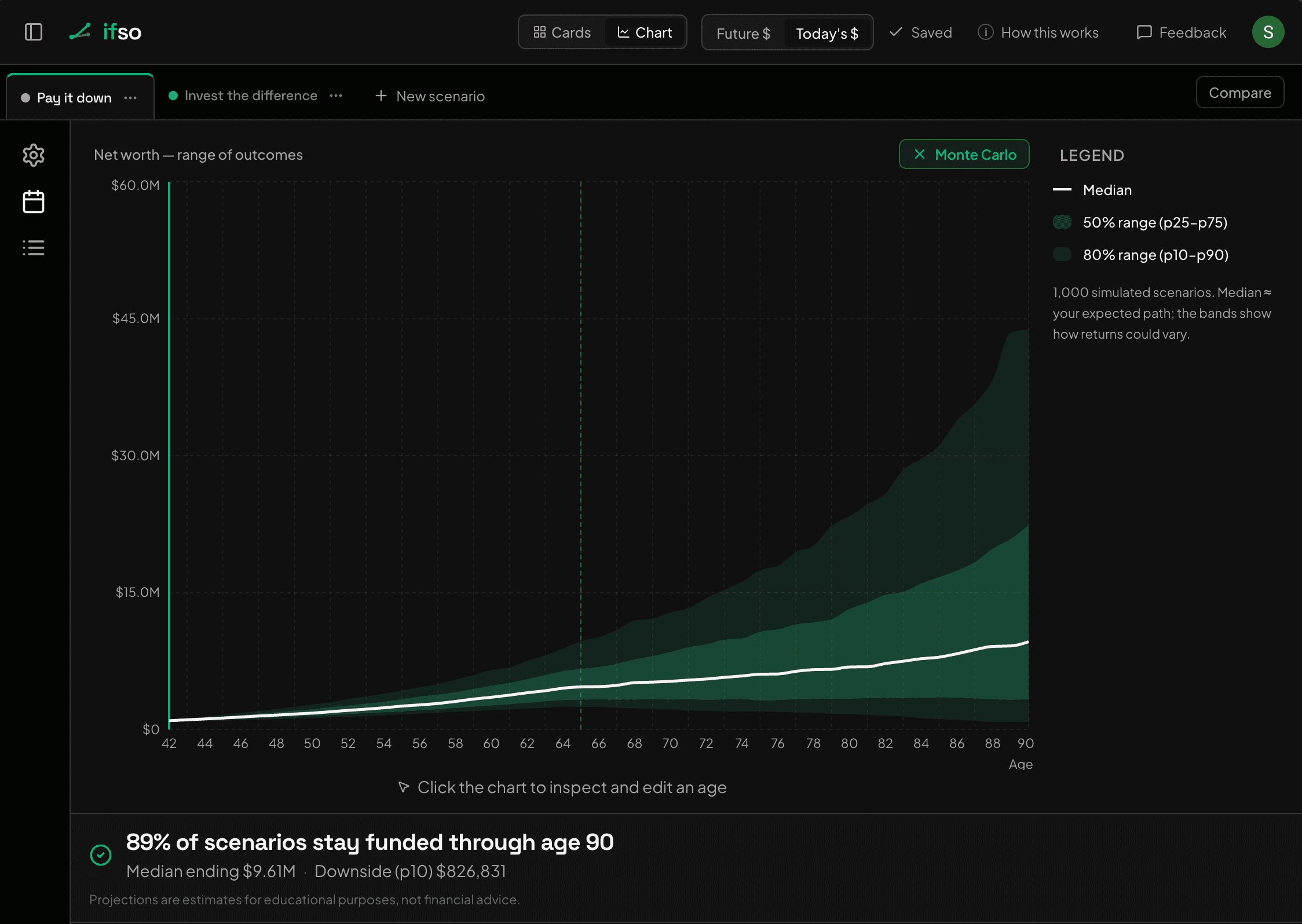Screen dimensions: 1302x924
Task: Click 'Downside (p10) $826,831' text
Action: (410, 871)
